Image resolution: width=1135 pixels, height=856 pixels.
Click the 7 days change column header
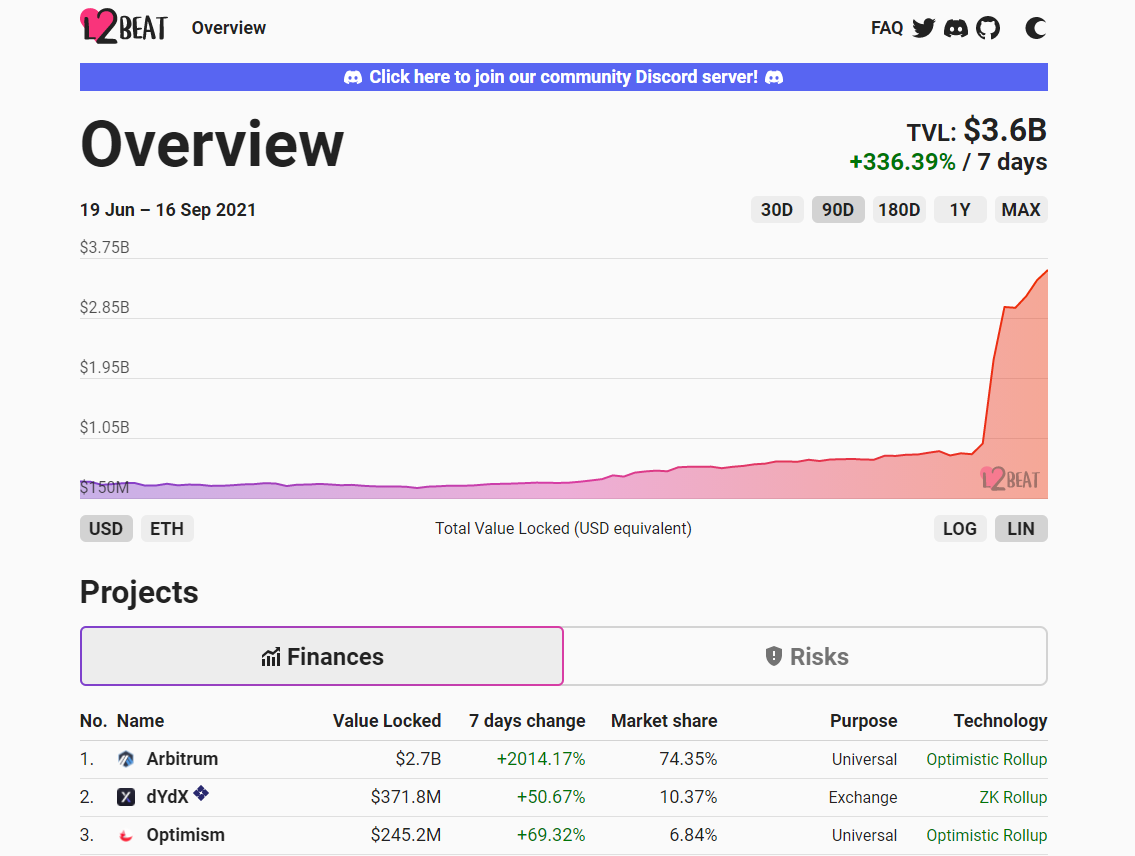pyautogui.click(x=527, y=721)
